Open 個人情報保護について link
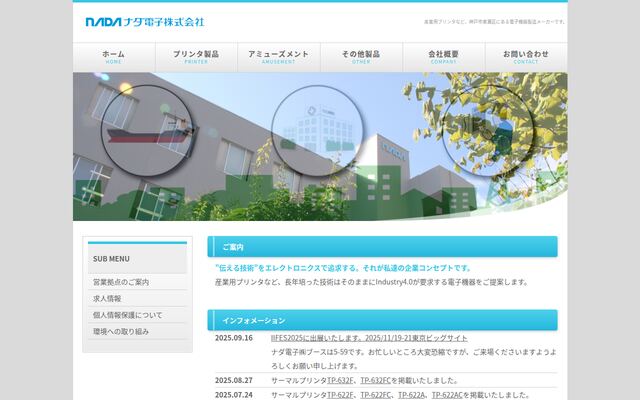The width and height of the screenshot is (640, 400). (x=138, y=315)
